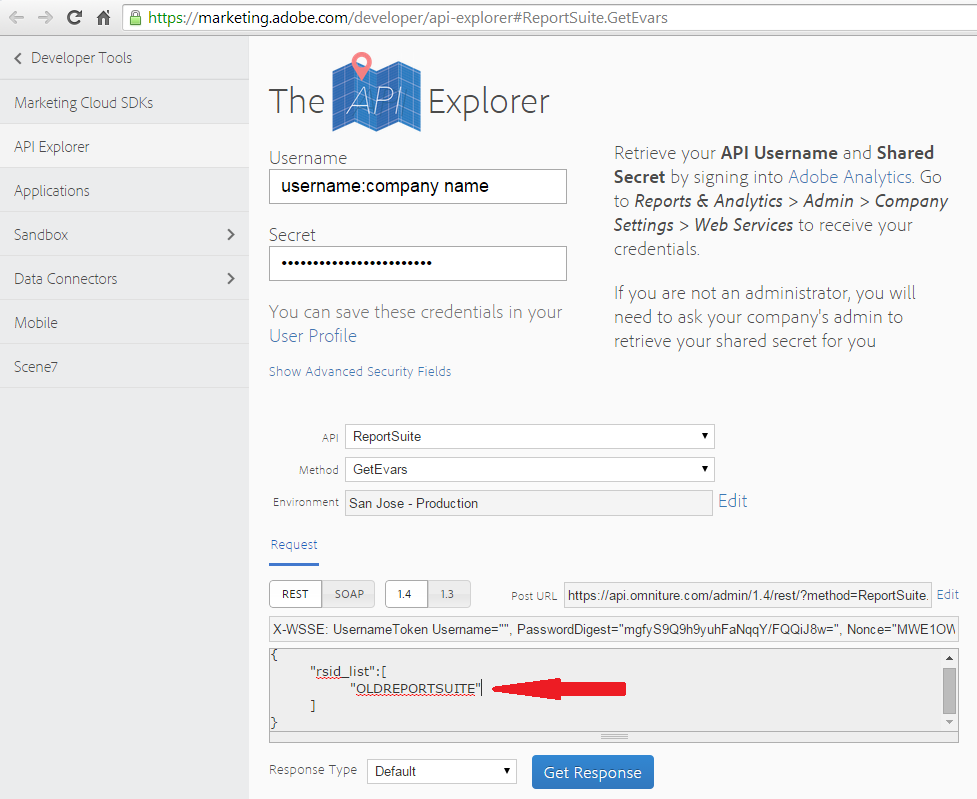
Task: Click the API Explorer map logo
Action: point(376,93)
